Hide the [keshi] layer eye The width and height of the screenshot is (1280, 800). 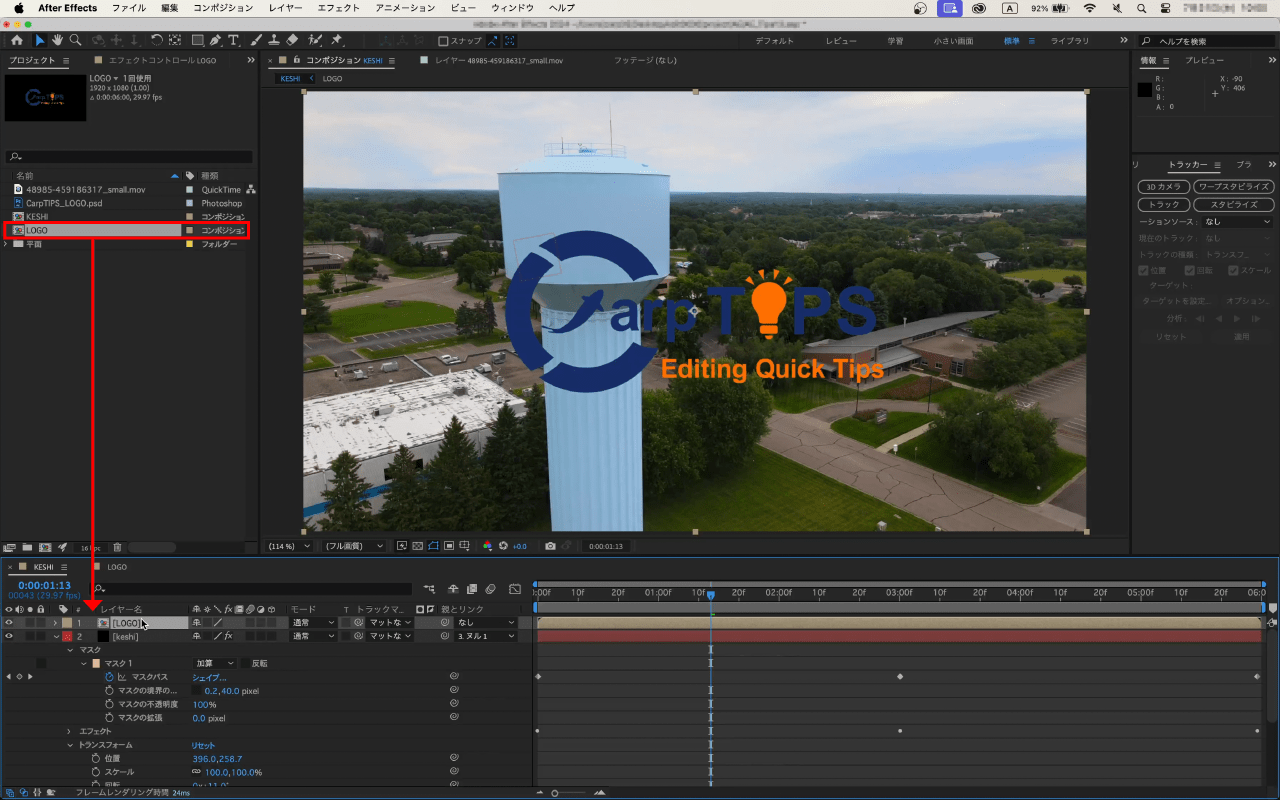[x=9, y=636]
